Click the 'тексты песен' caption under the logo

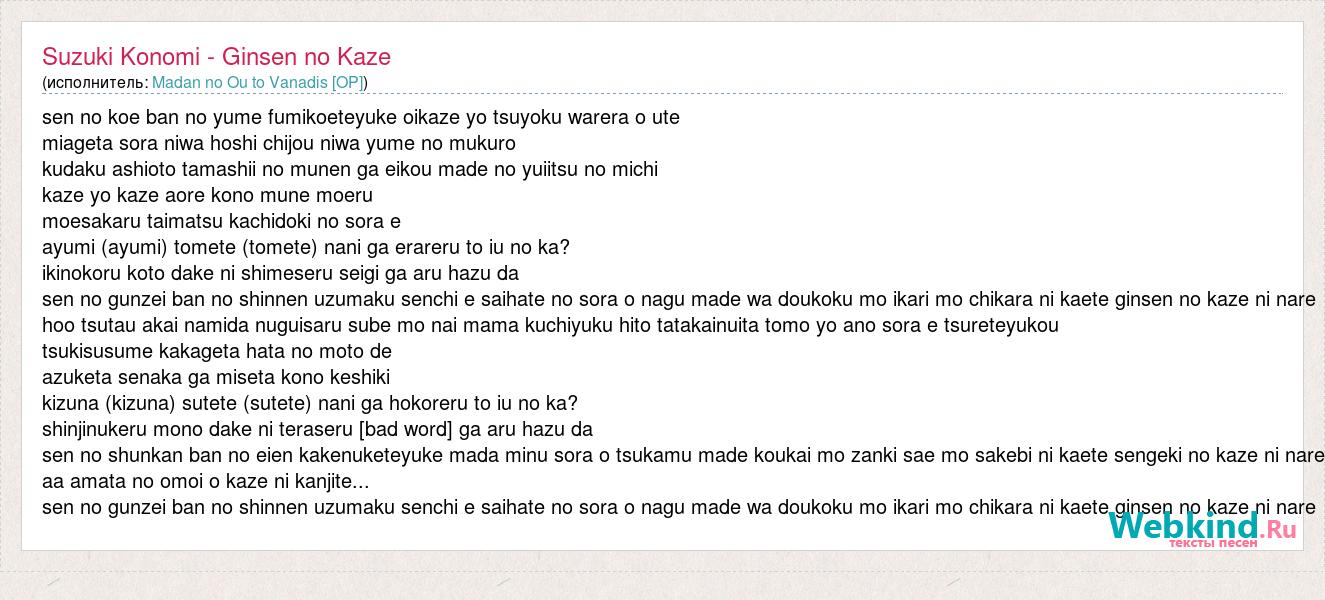point(1213,543)
